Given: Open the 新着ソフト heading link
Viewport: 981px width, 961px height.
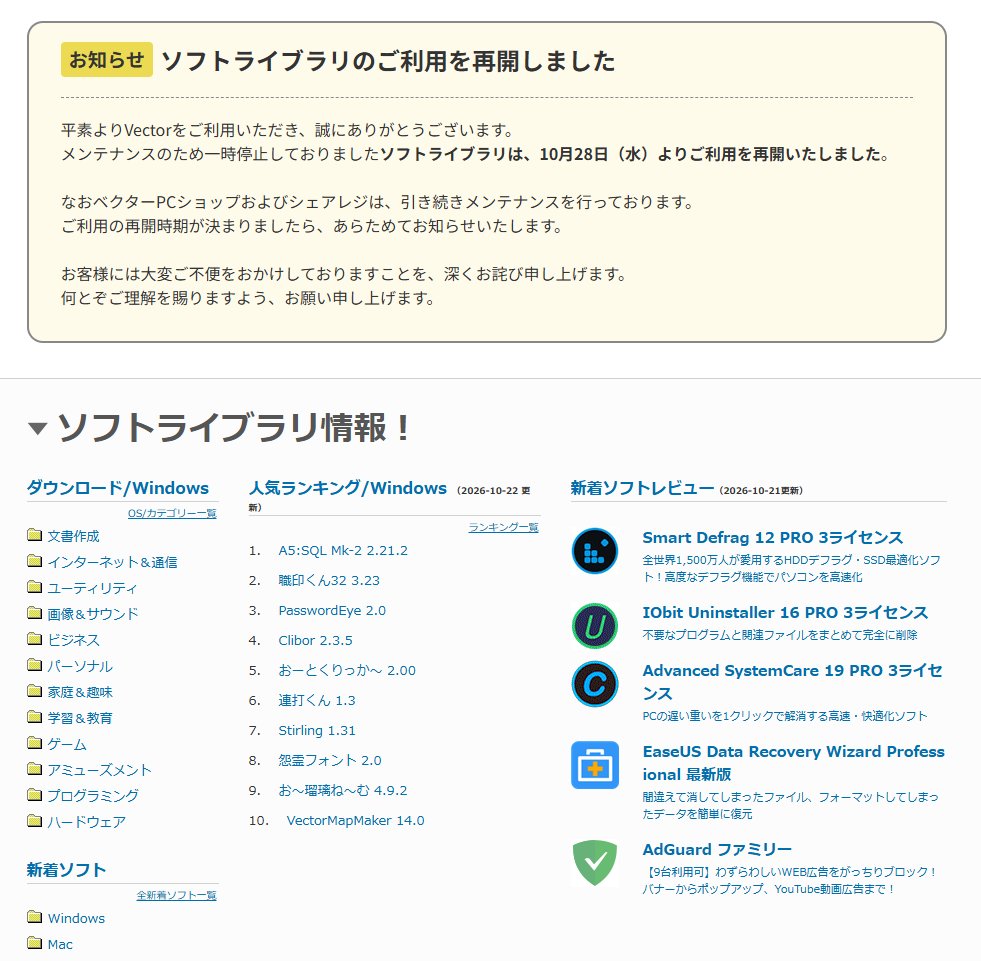Looking at the screenshot, I should [x=66, y=870].
